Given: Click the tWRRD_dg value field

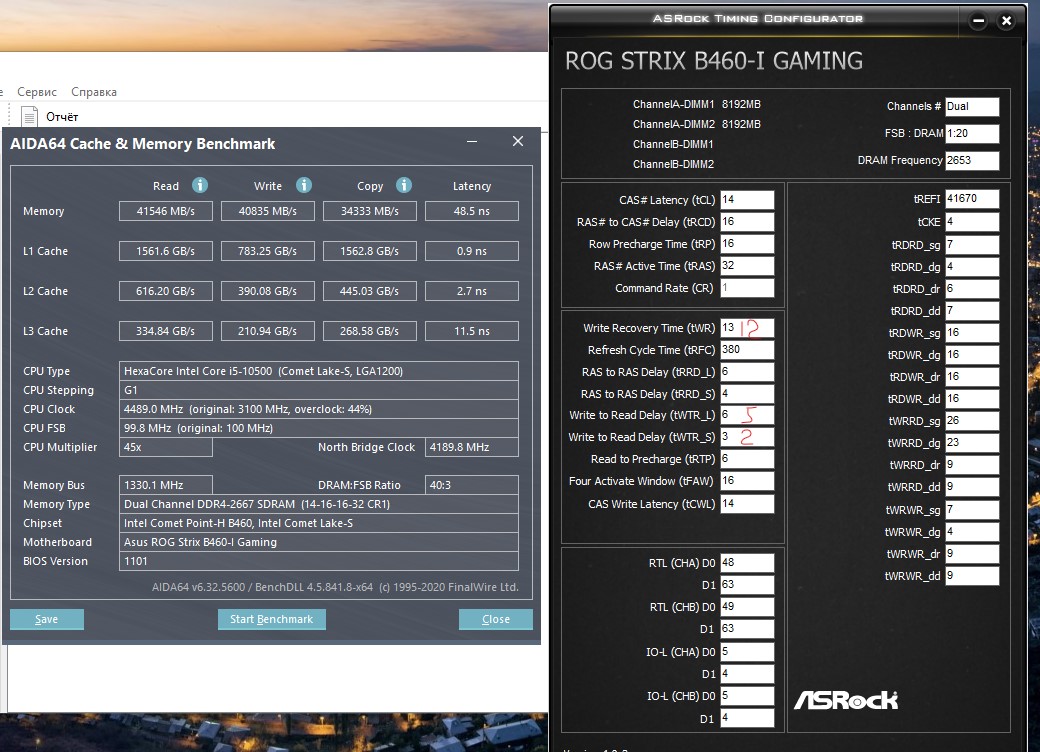Looking at the screenshot, I should [972, 442].
